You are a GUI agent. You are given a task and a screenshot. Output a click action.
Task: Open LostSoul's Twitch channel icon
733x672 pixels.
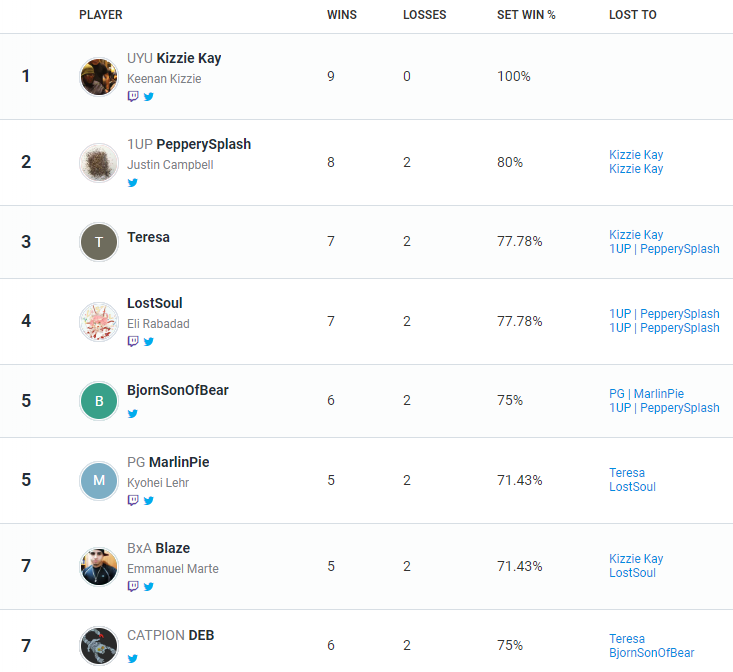pos(133,341)
